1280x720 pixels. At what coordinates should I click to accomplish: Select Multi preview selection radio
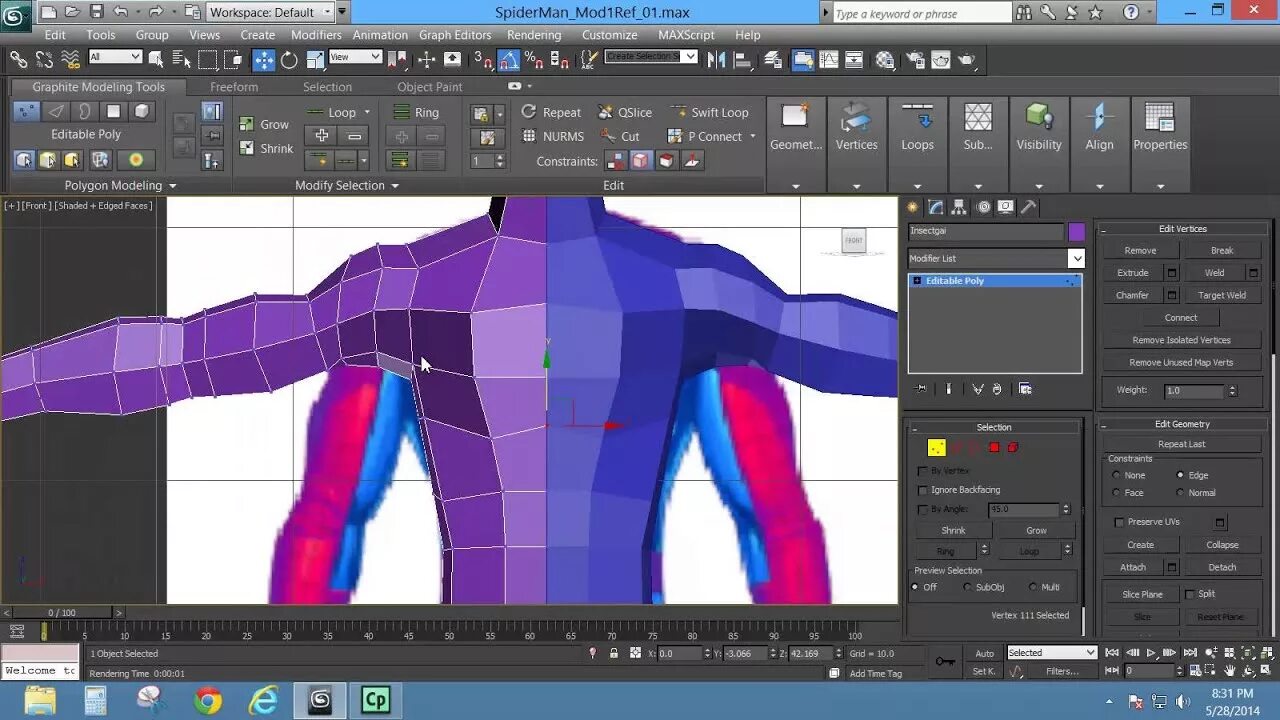tap(1032, 587)
